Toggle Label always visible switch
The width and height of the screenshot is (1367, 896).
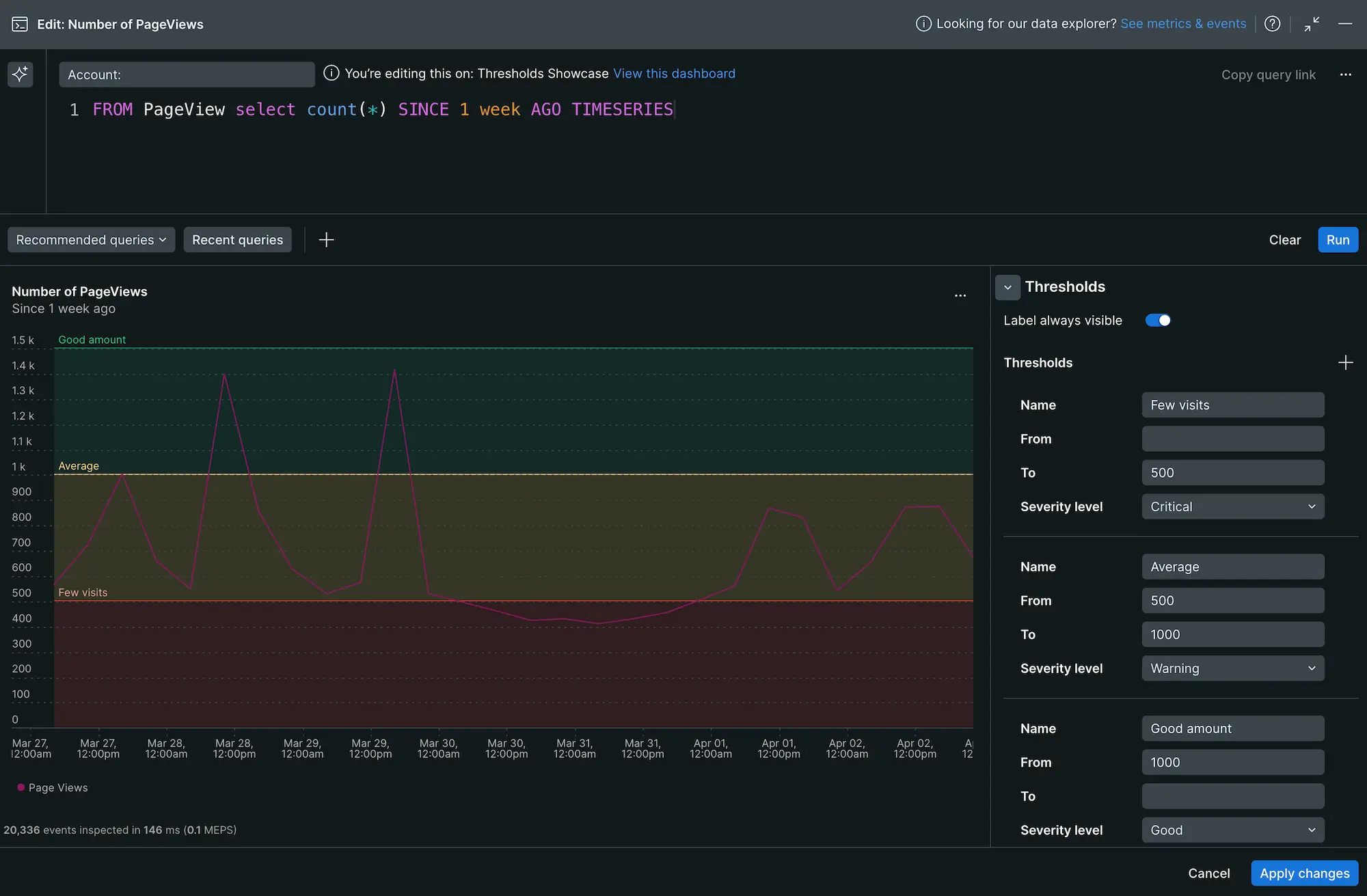[1158, 321]
